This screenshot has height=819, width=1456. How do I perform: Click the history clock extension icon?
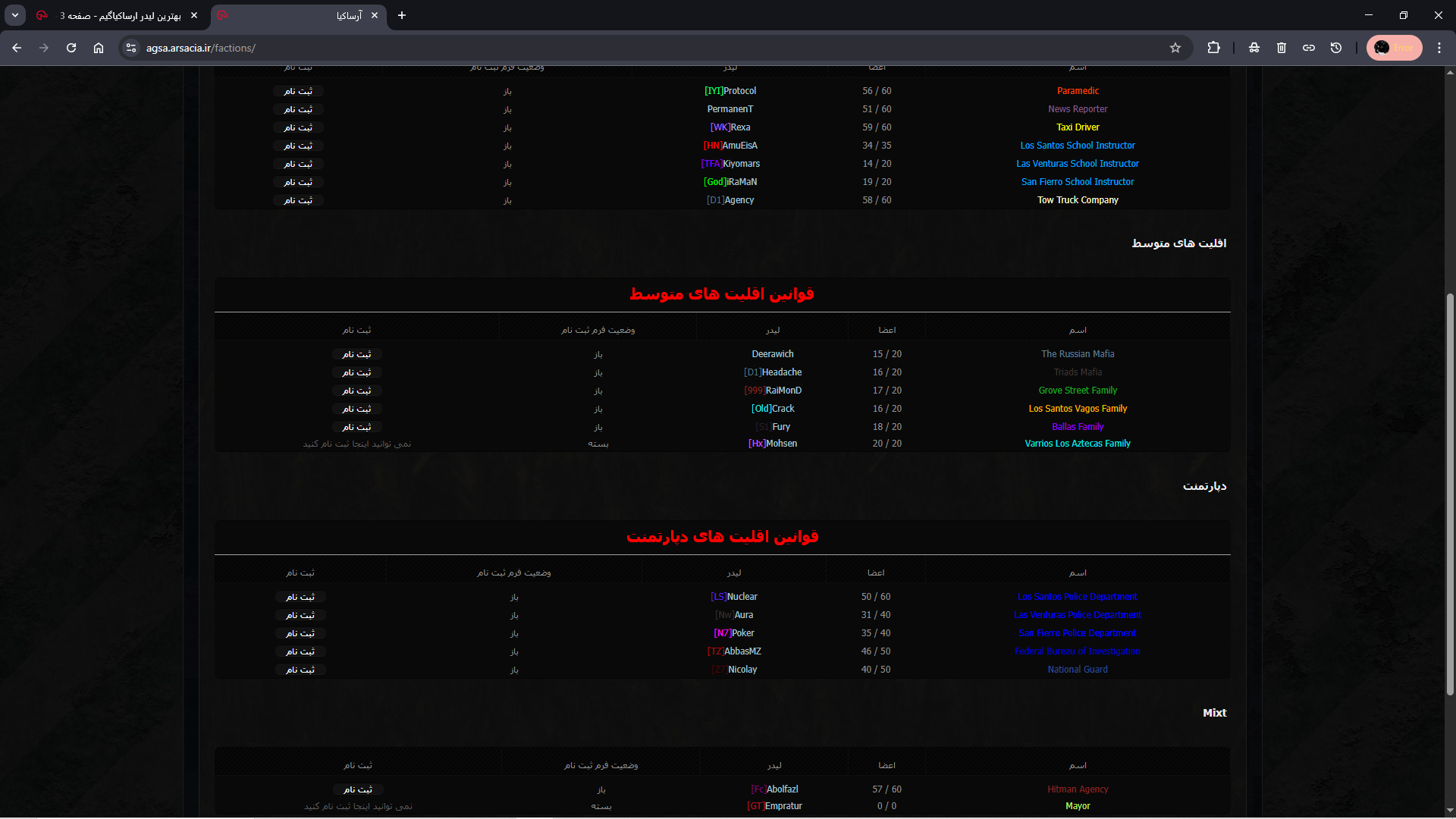tap(1336, 48)
